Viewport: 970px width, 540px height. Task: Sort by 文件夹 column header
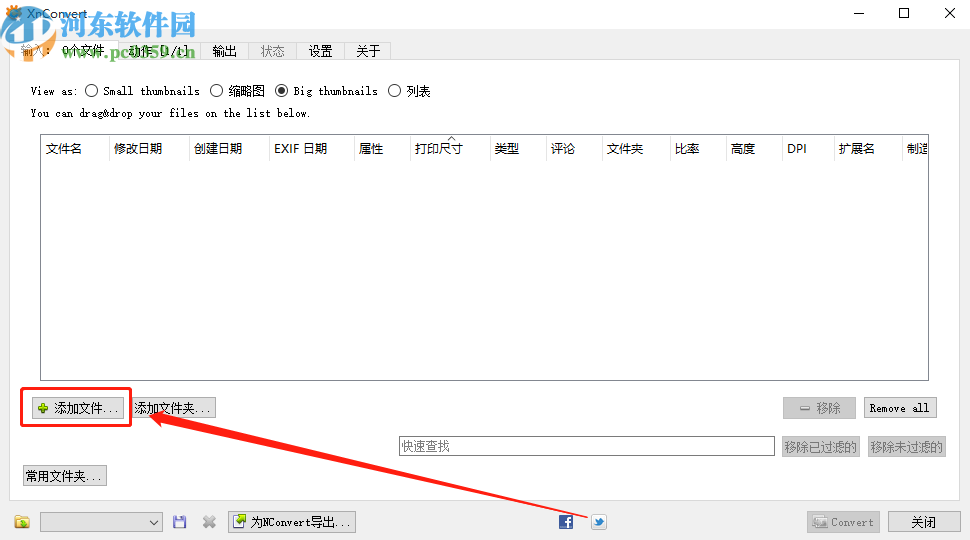(x=635, y=148)
